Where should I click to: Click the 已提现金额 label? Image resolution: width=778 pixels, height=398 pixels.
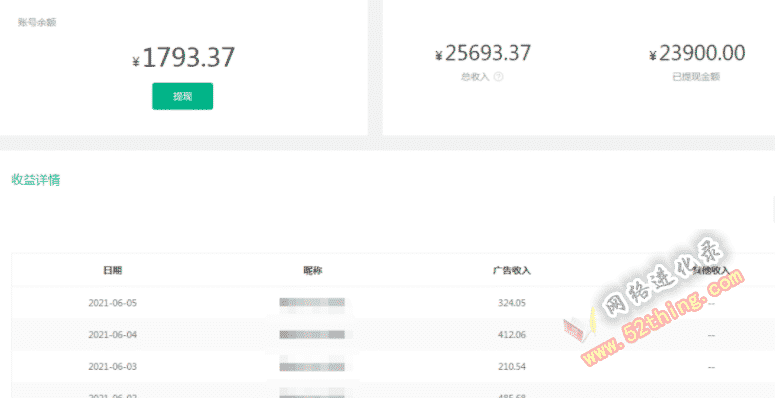[x=696, y=77]
